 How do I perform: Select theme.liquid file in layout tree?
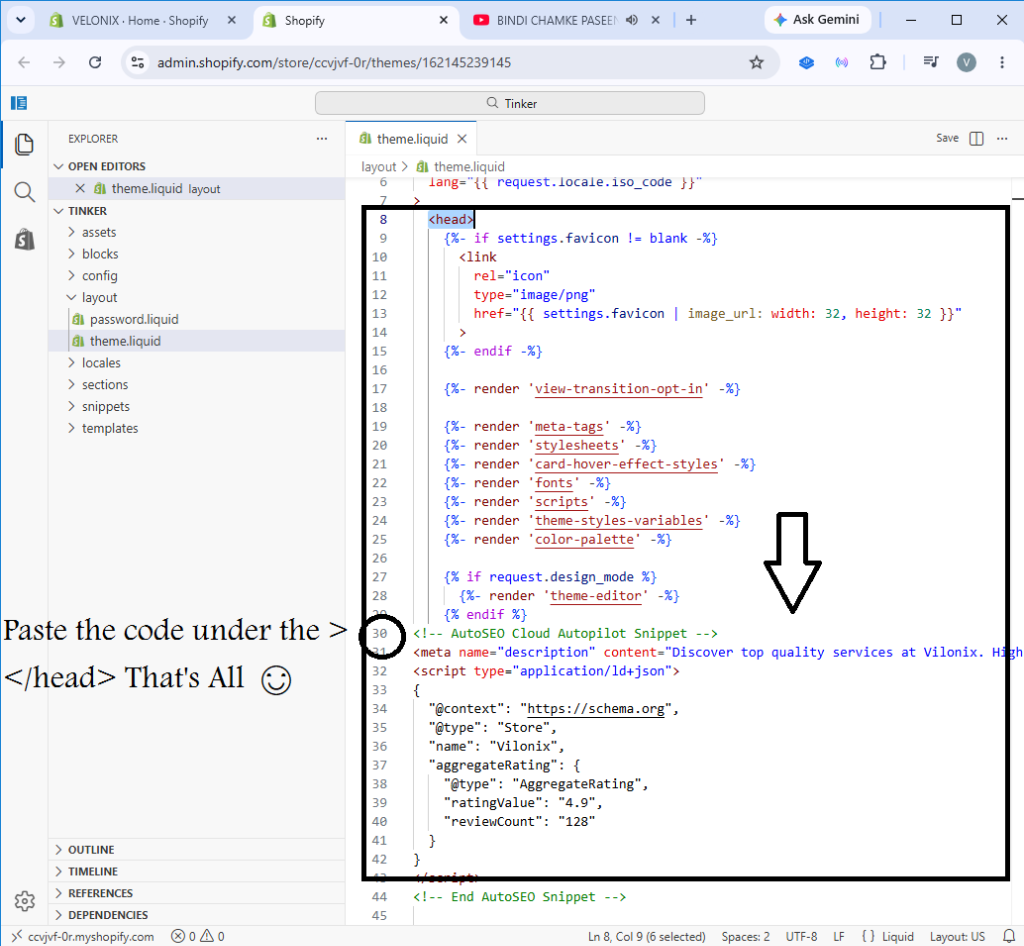pos(125,341)
